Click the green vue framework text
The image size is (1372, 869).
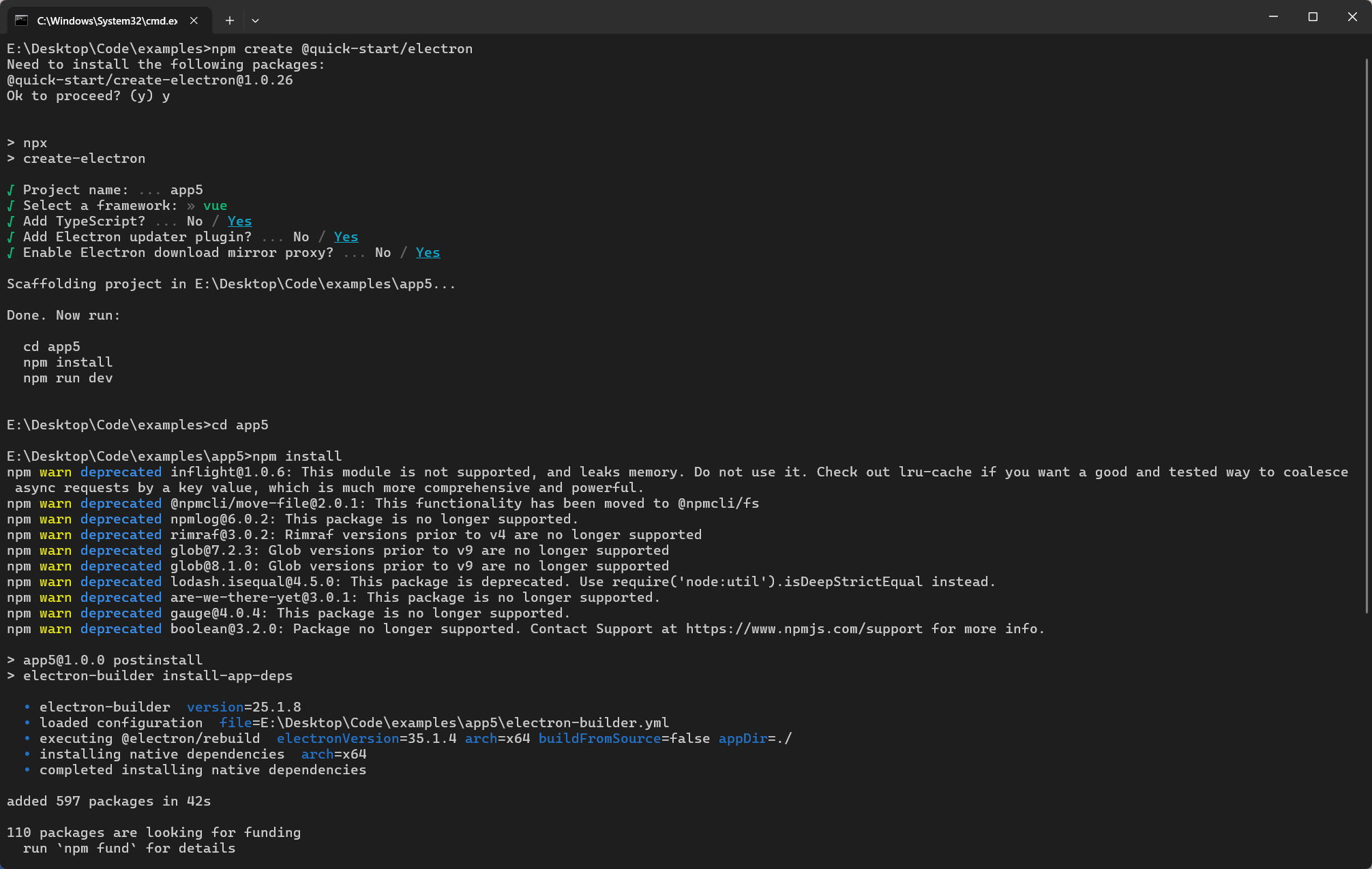215,206
